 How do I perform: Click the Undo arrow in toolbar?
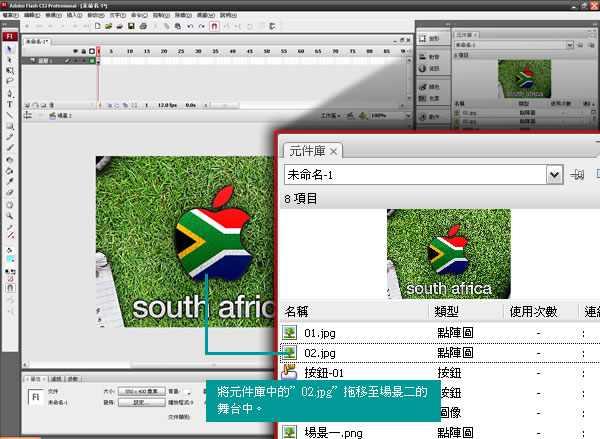[x=190, y=26]
